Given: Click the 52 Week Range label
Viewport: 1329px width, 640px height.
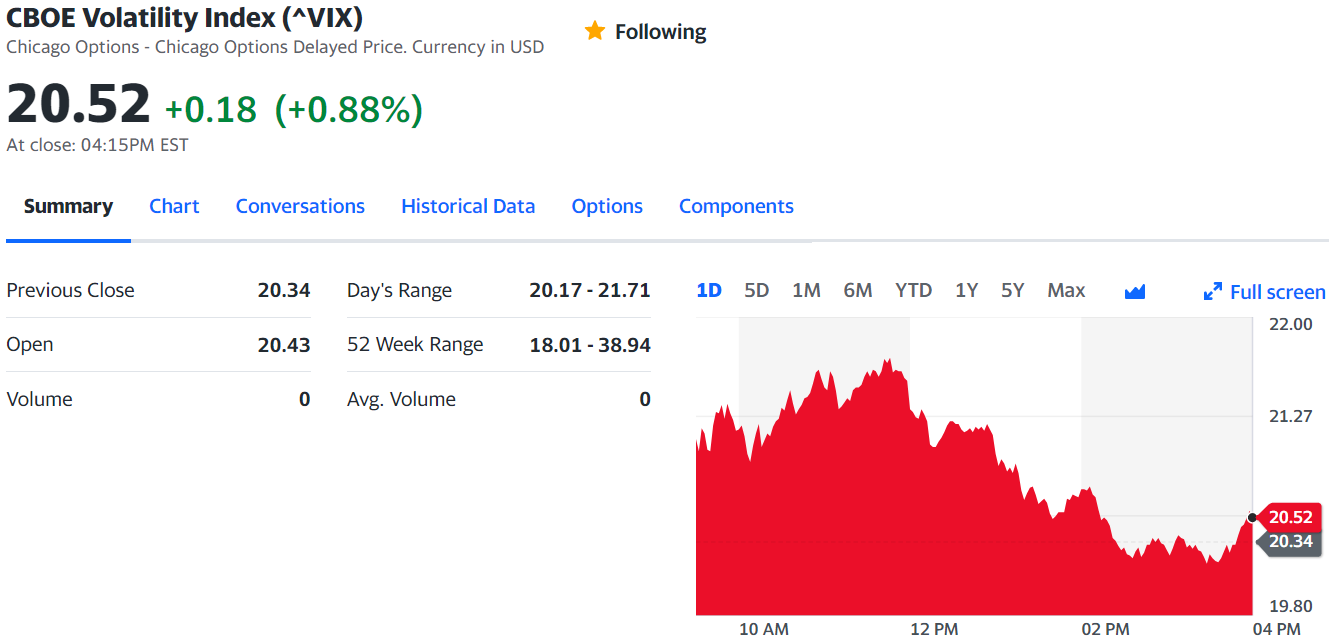Looking at the screenshot, I should (x=415, y=344).
